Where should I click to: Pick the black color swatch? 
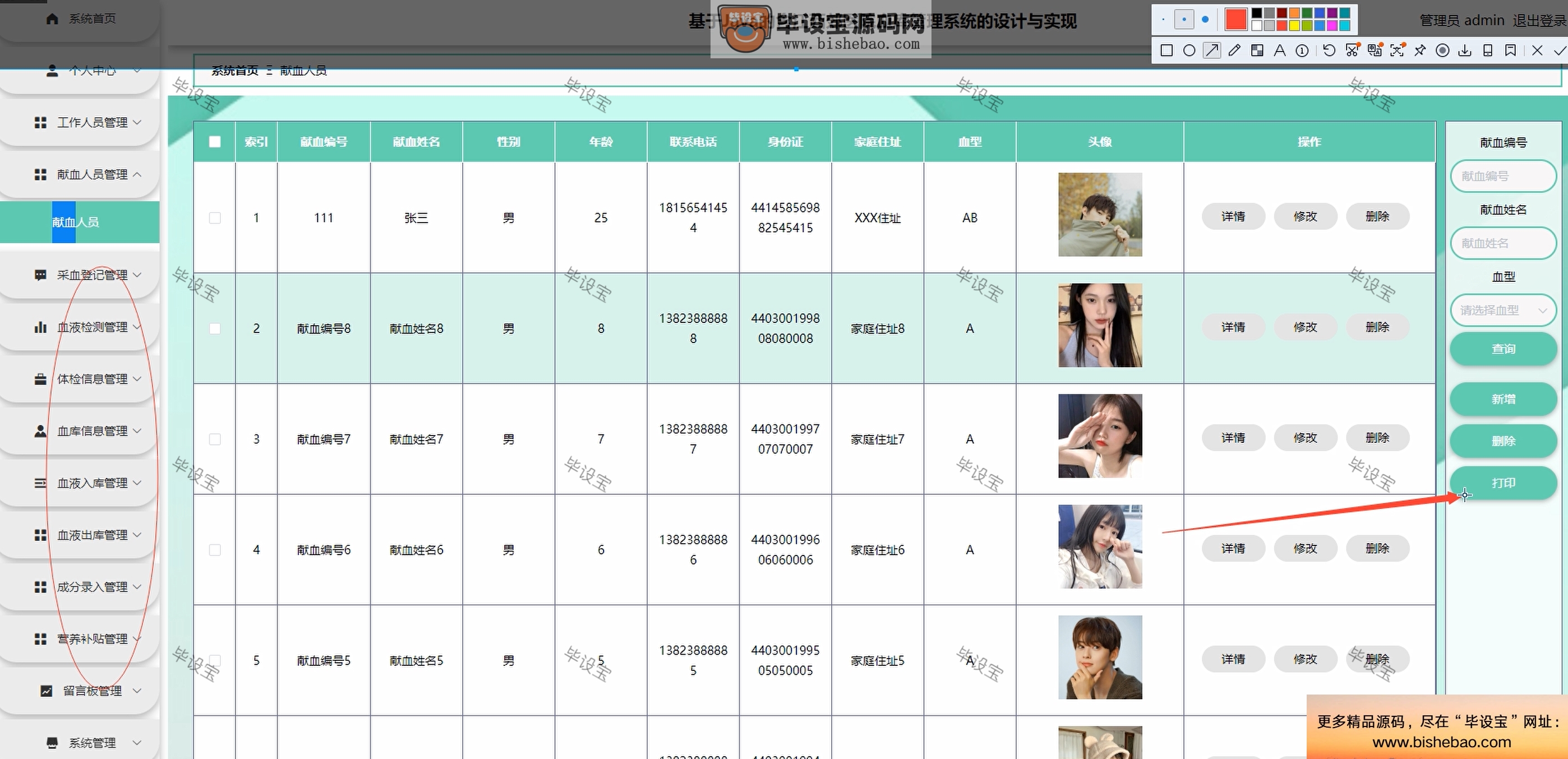pyautogui.click(x=1256, y=13)
